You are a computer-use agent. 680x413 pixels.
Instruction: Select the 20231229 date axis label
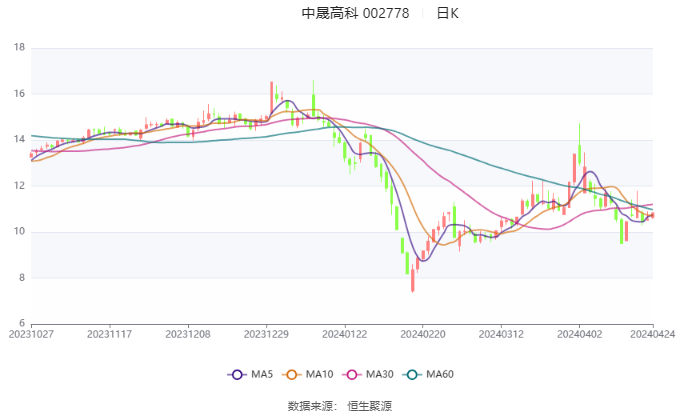click(x=266, y=334)
